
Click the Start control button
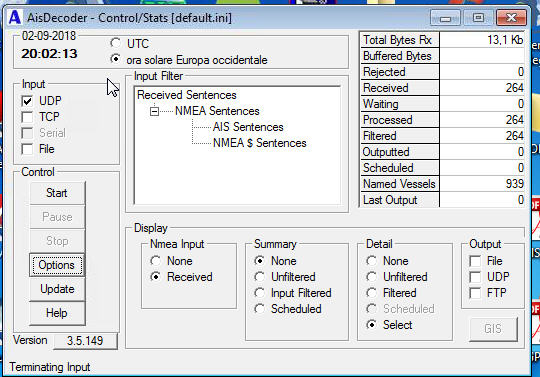click(x=57, y=193)
